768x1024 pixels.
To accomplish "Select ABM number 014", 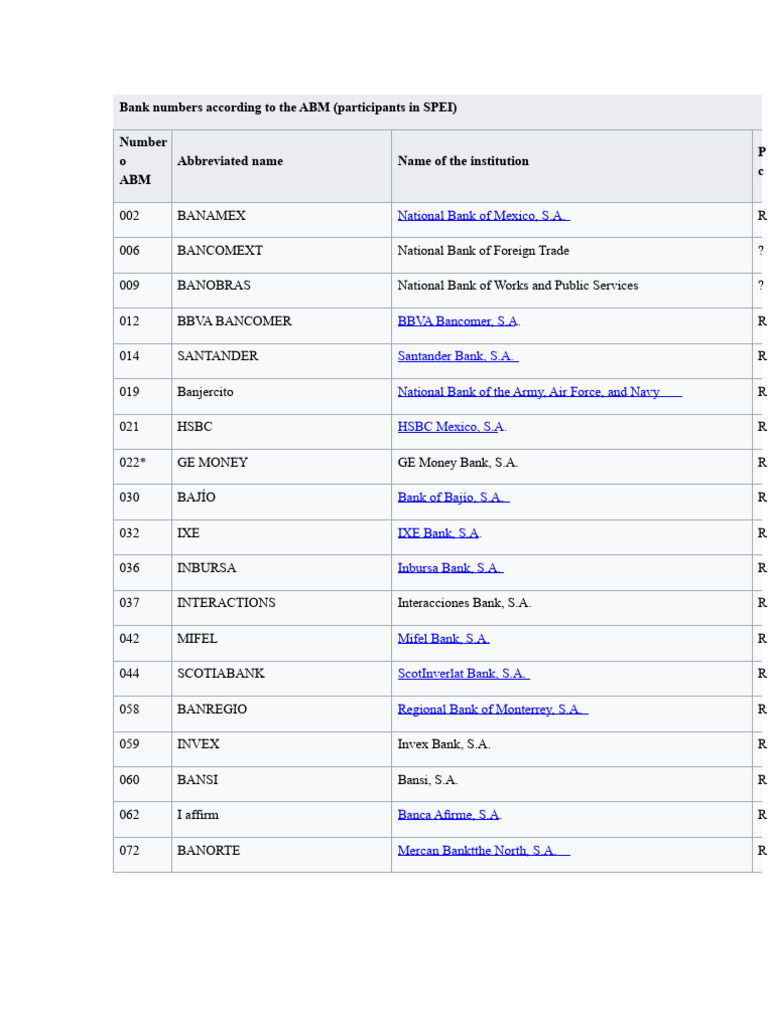I will [x=129, y=356].
